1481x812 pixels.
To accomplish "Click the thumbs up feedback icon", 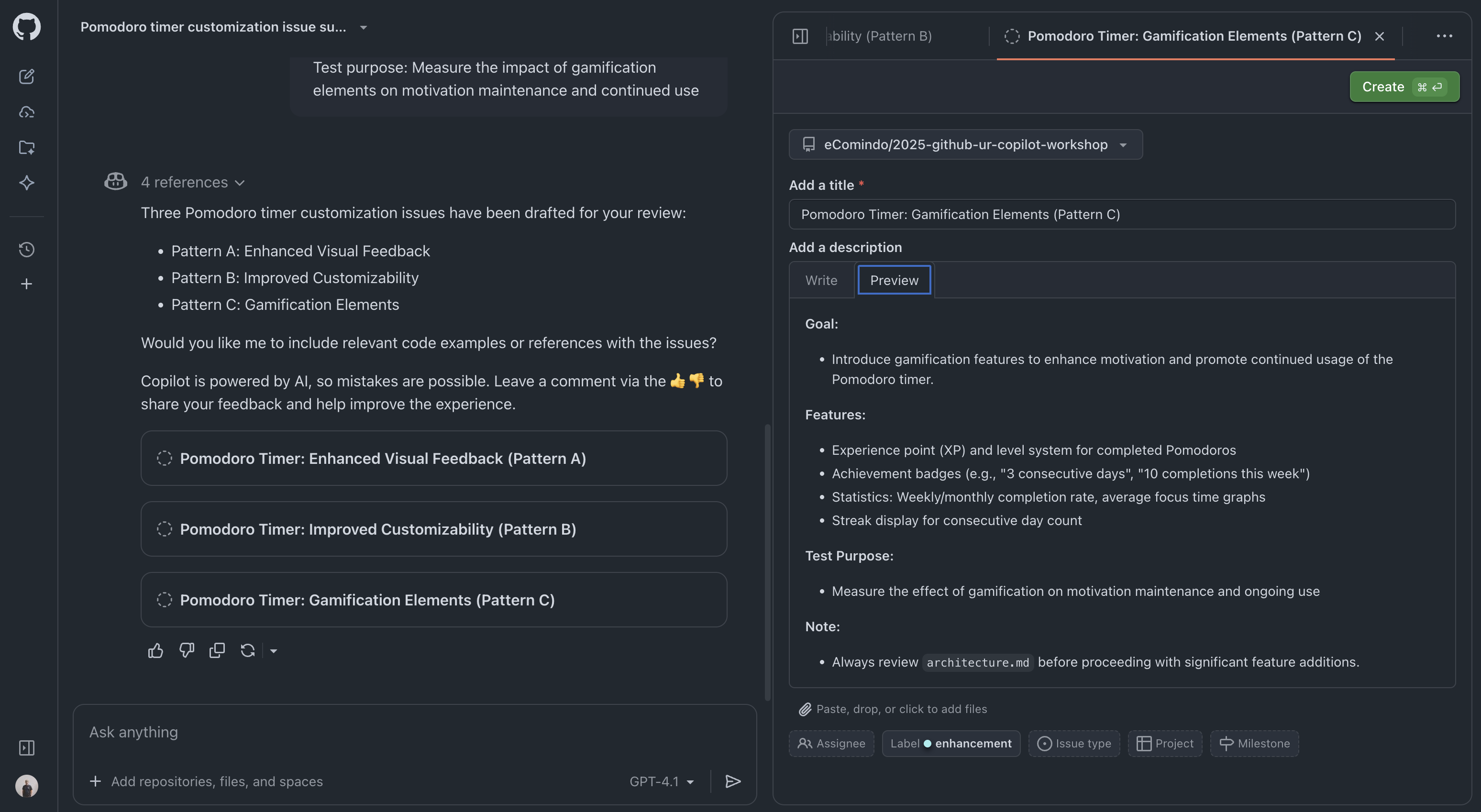I will point(155,650).
